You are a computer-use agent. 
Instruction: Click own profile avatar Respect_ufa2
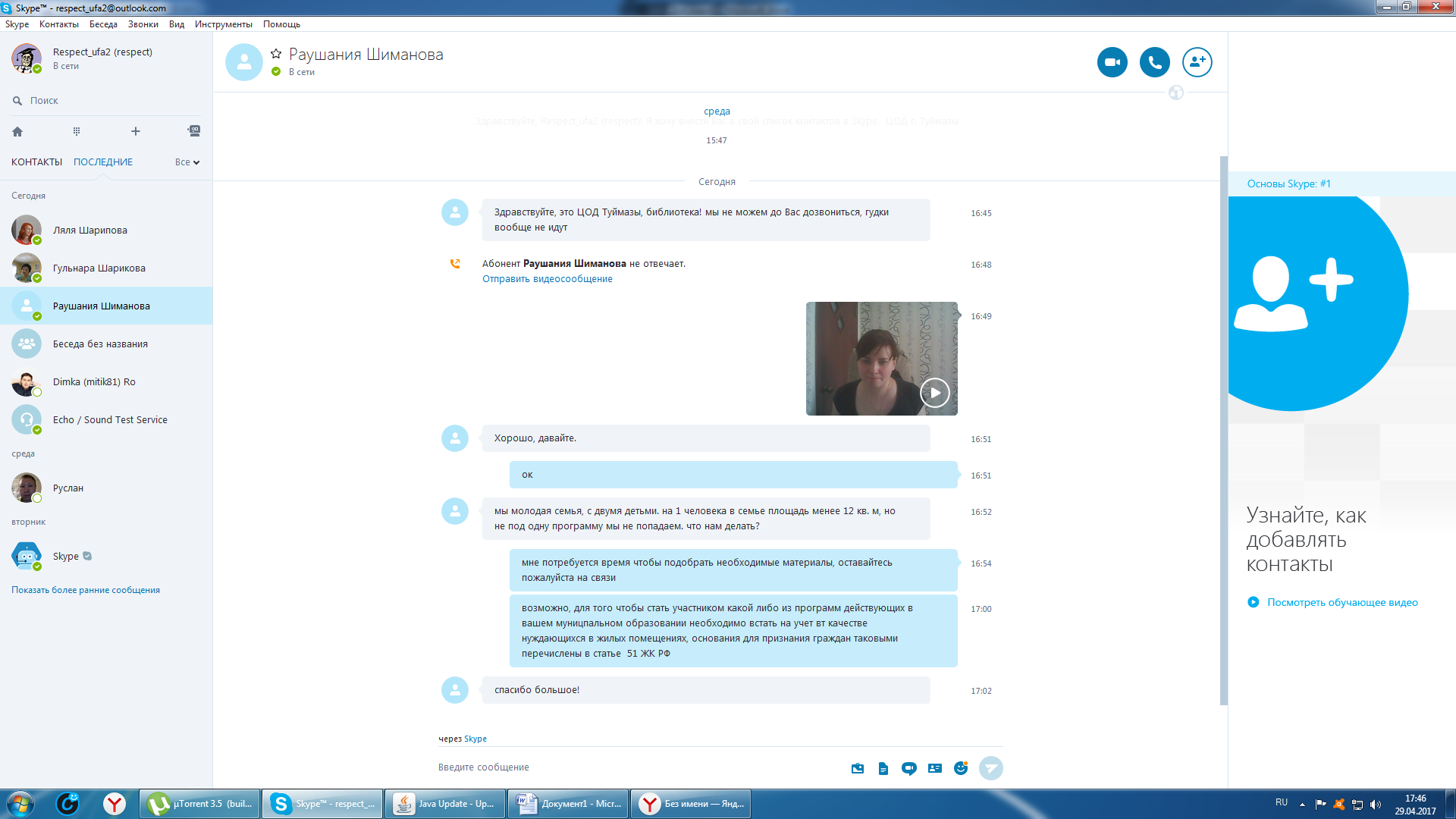tap(27, 58)
